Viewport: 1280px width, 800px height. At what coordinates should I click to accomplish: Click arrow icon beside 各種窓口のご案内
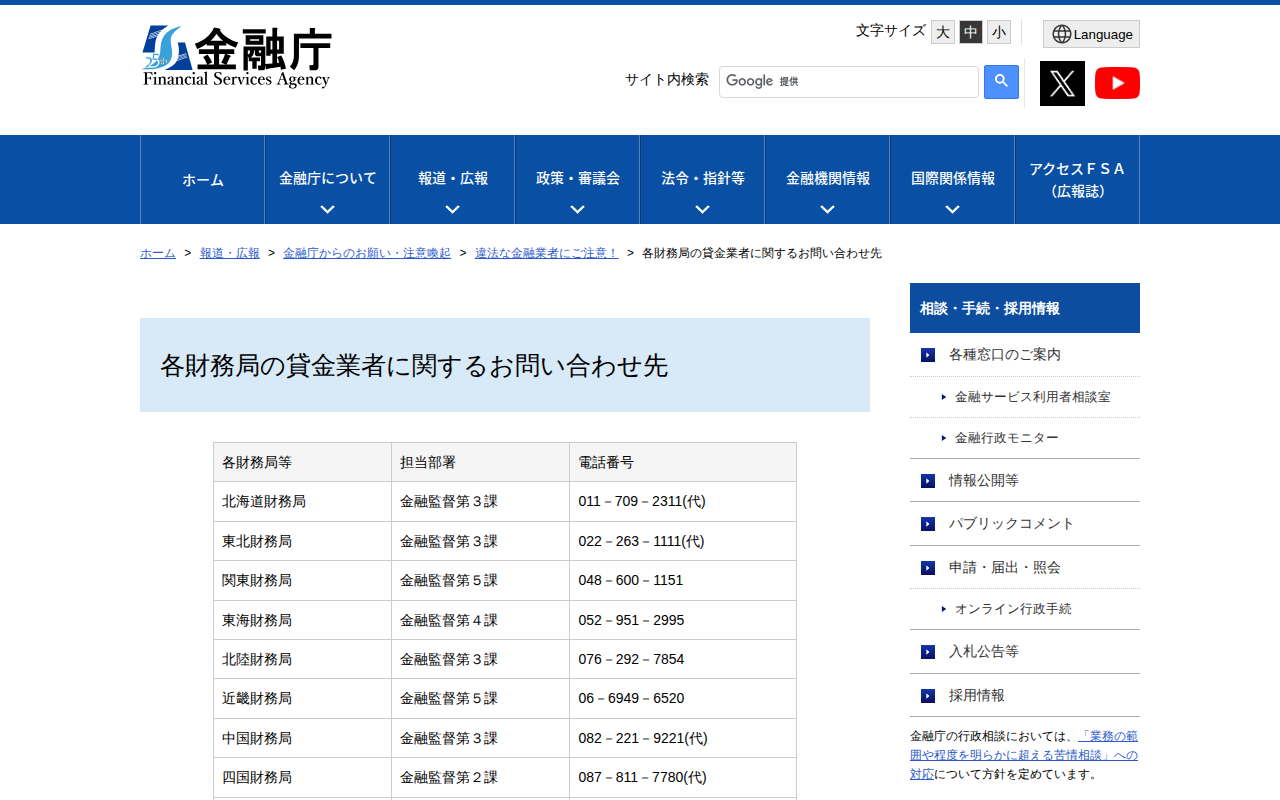[928, 355]
